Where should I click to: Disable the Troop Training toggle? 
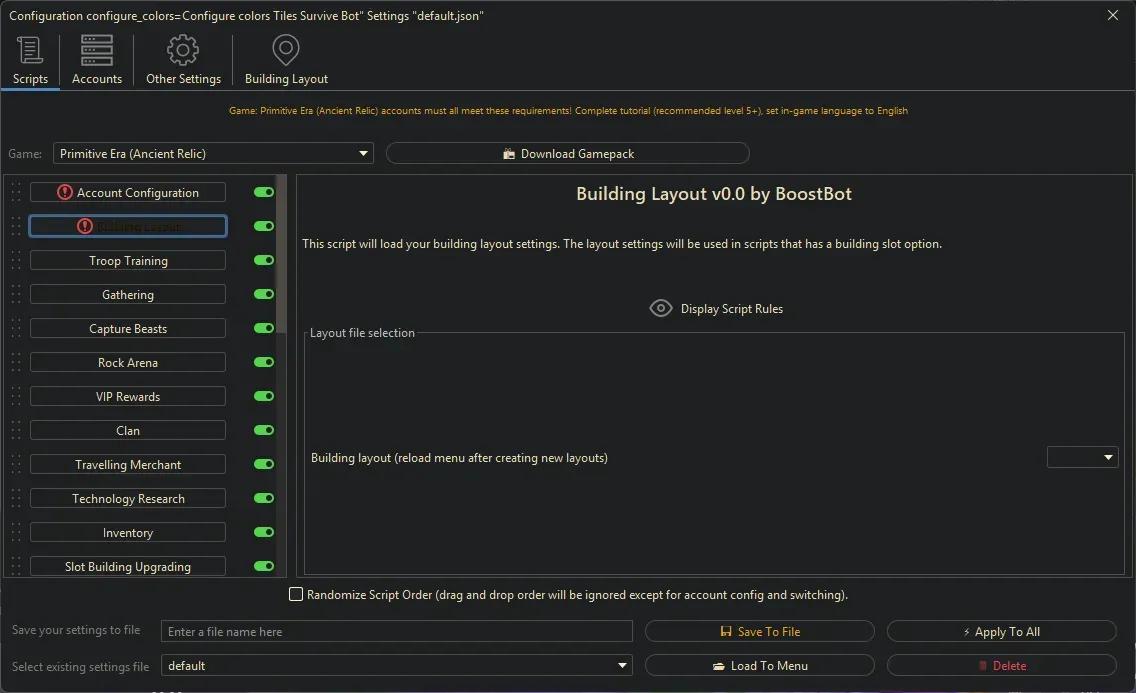pyautogui.click(x=263, y=260)
